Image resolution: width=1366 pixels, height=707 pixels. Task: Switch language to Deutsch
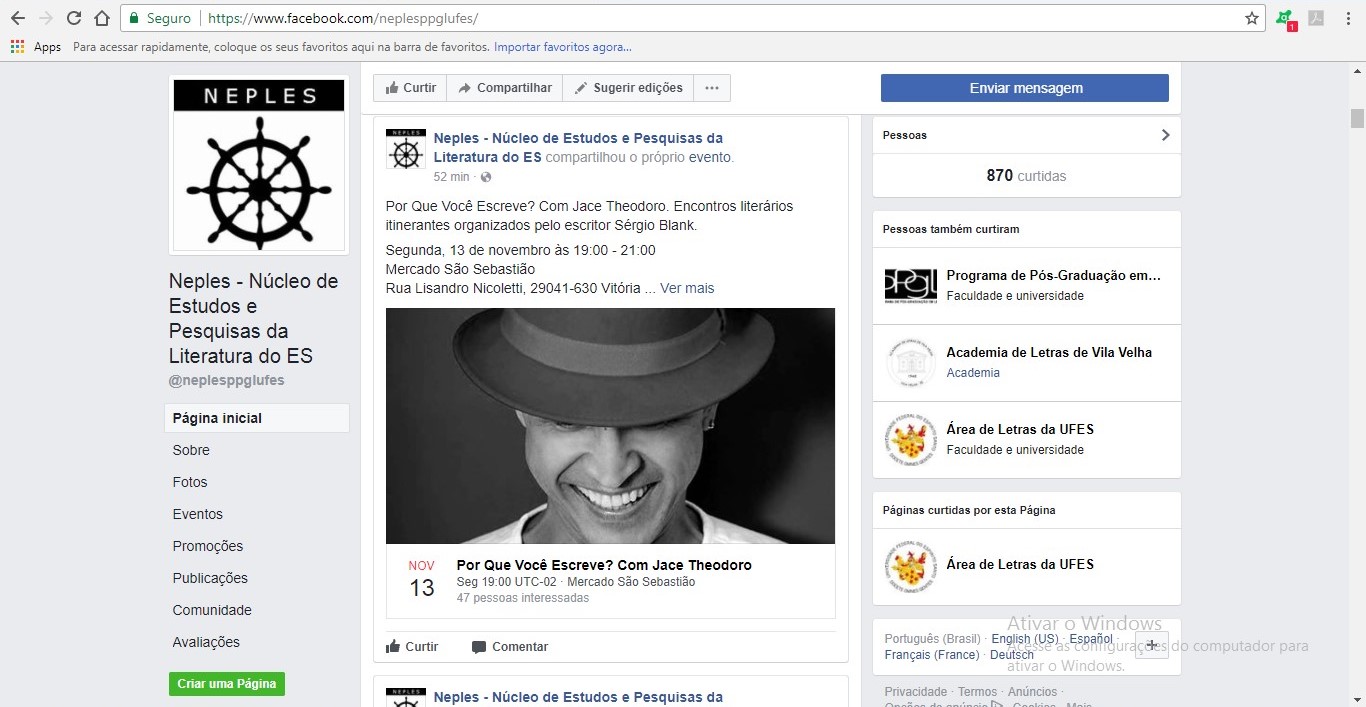(1012, 655)
